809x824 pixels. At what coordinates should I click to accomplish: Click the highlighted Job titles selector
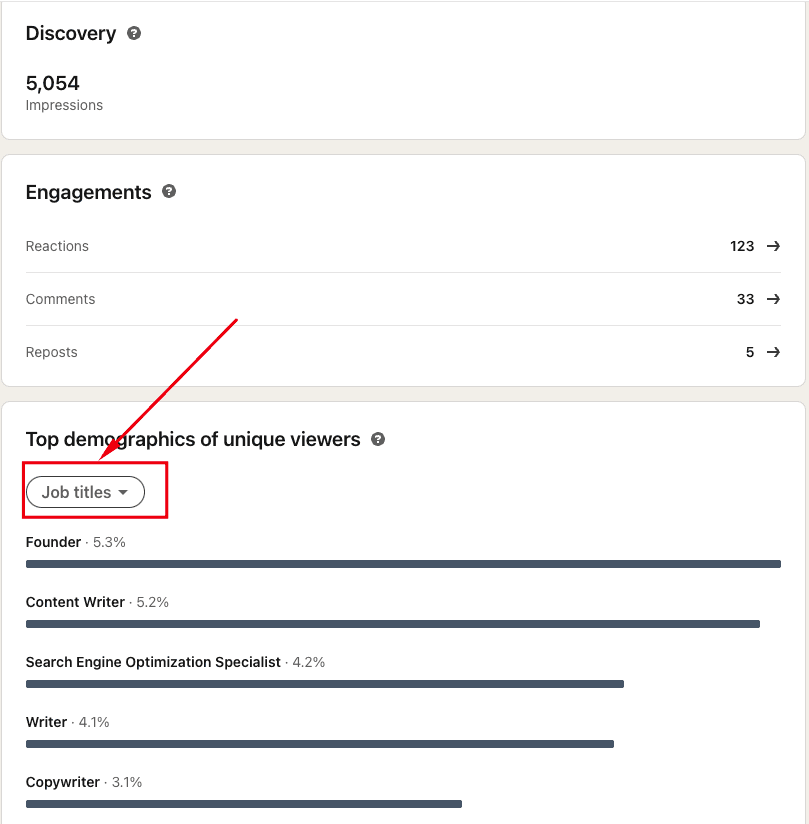point(86,491)
